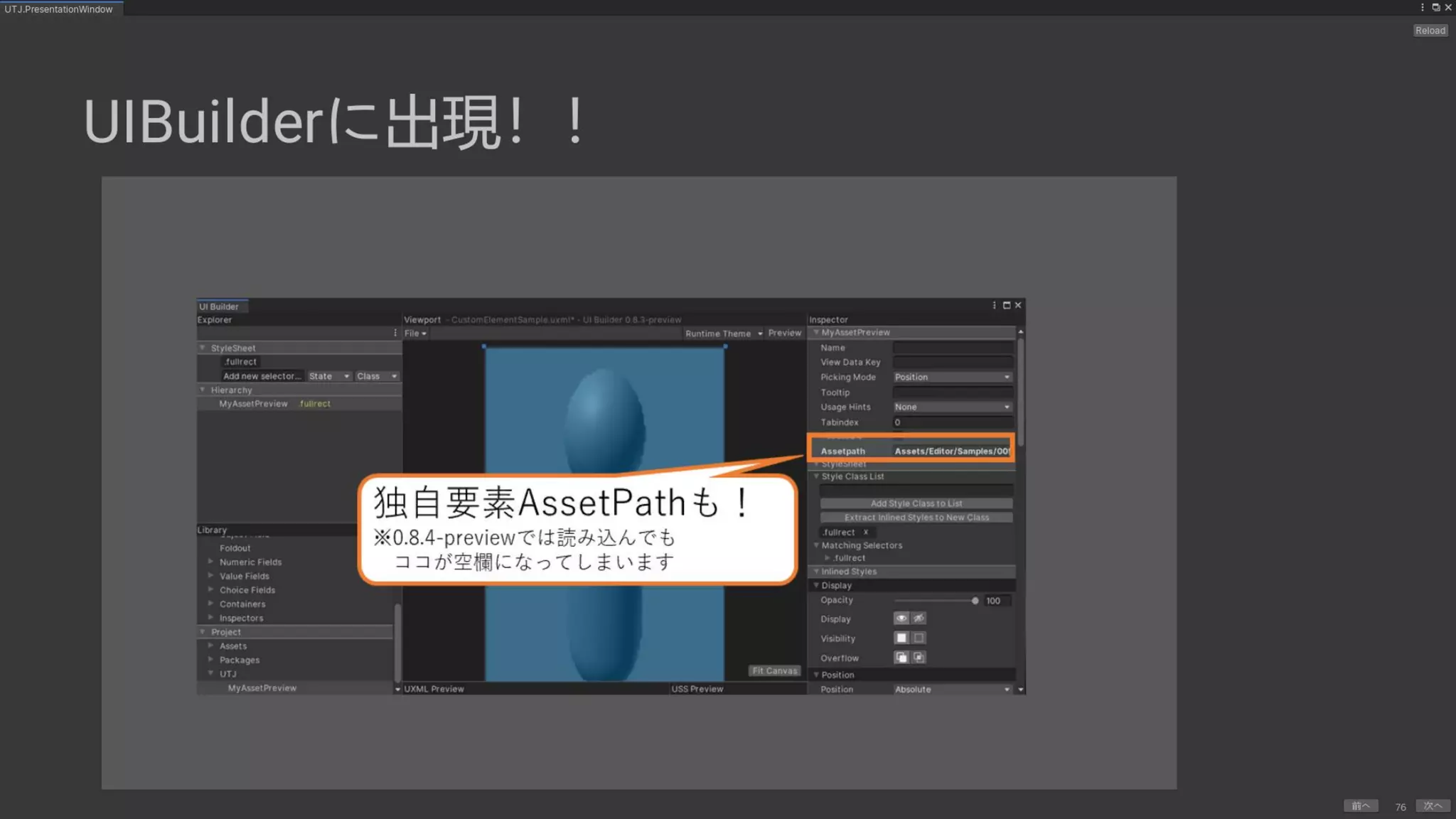This screenshot has width=1456, height=819.
Task: Collapse the Project section in Library
Action: click(x=203, y=632)
